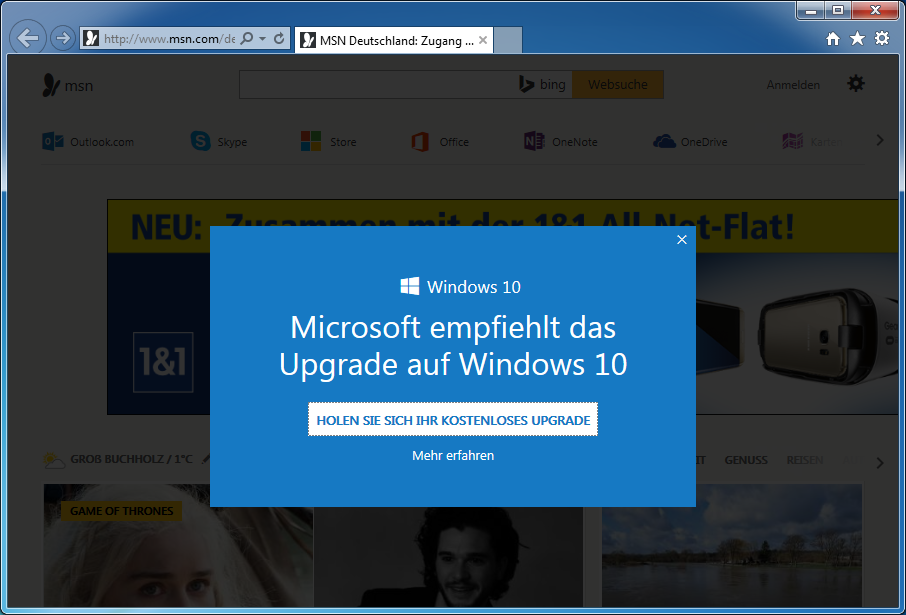Click the 1&1 logo in ad
Screen dimensions: 906x615
coord(163,362)
